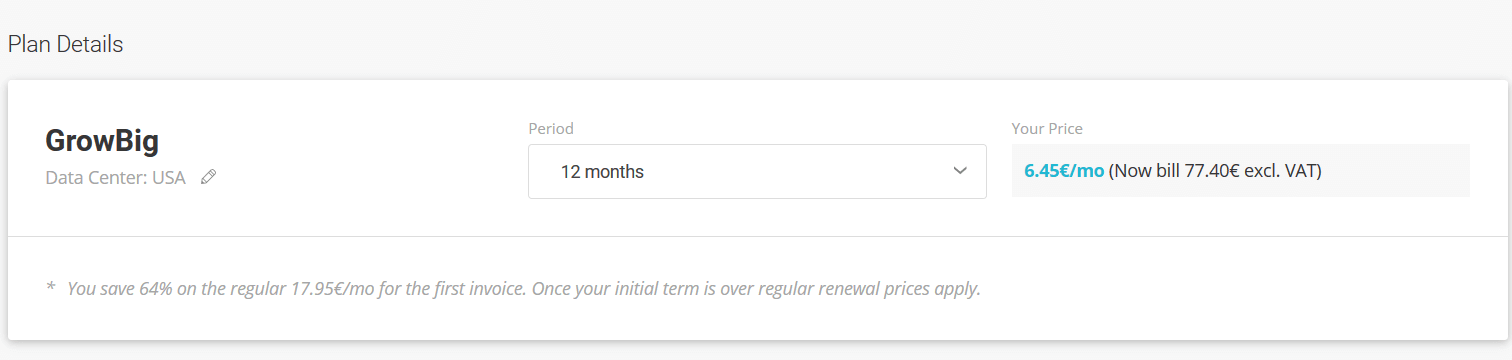Image resolution: width=1512 pixels, height=360 pixels.
Task: Click the 6.45€/mo highlighted price
Action: [x=1064, y=171]
